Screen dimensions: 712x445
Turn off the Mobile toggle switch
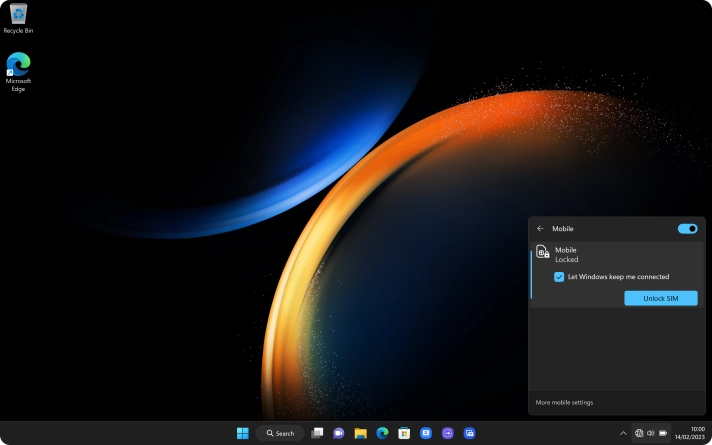click(x=687, y=229)
